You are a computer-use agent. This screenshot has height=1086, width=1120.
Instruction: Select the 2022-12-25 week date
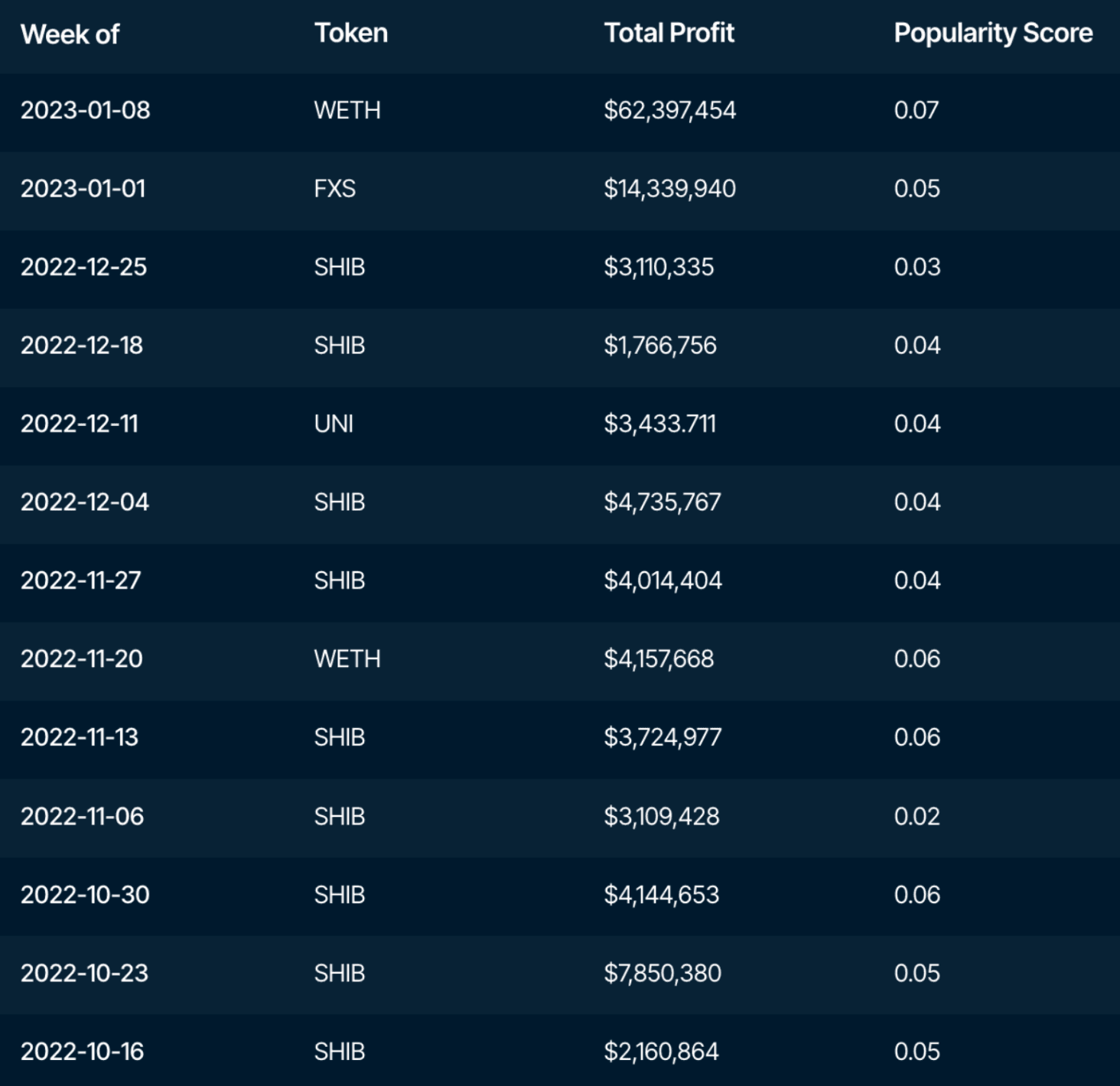coord(84,267)
